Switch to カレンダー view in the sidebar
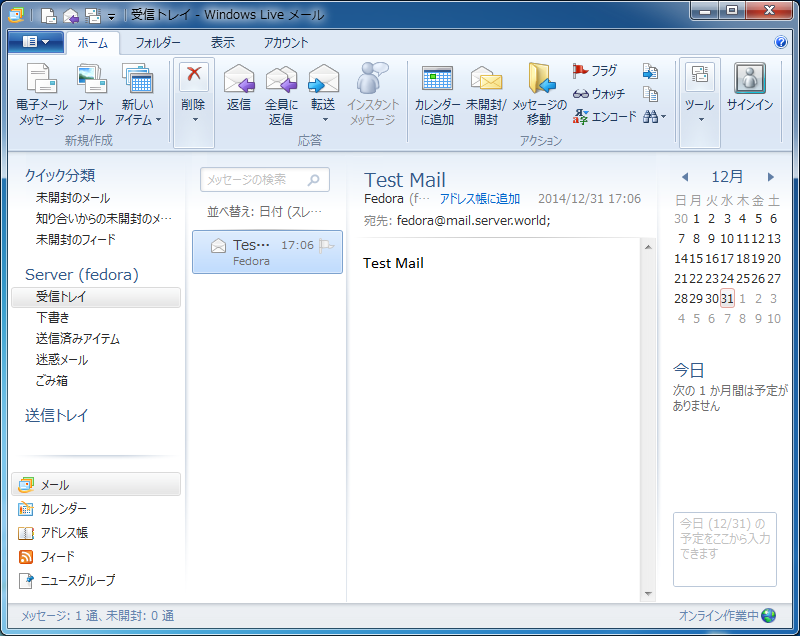This screenshot has width=800, height=636. click(x=53, y=508)
